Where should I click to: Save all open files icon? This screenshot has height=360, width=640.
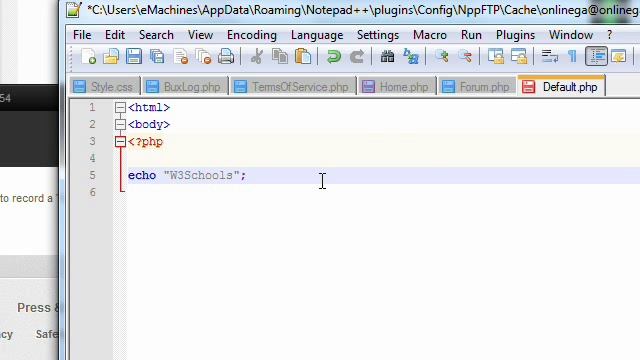pos(157,56)
